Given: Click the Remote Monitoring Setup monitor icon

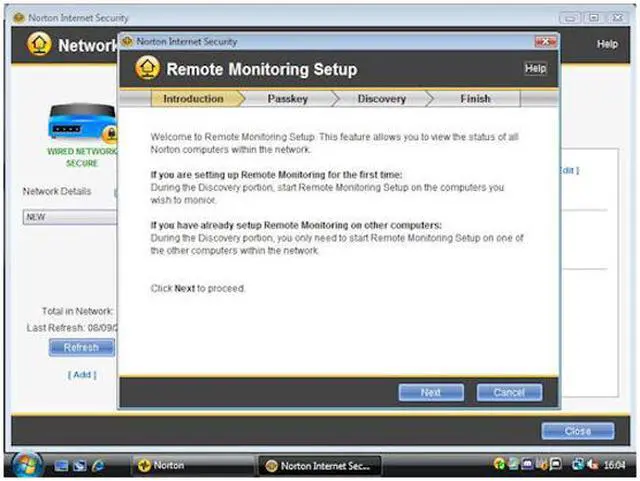Looking at the screenshot, I should pos(145,70).
